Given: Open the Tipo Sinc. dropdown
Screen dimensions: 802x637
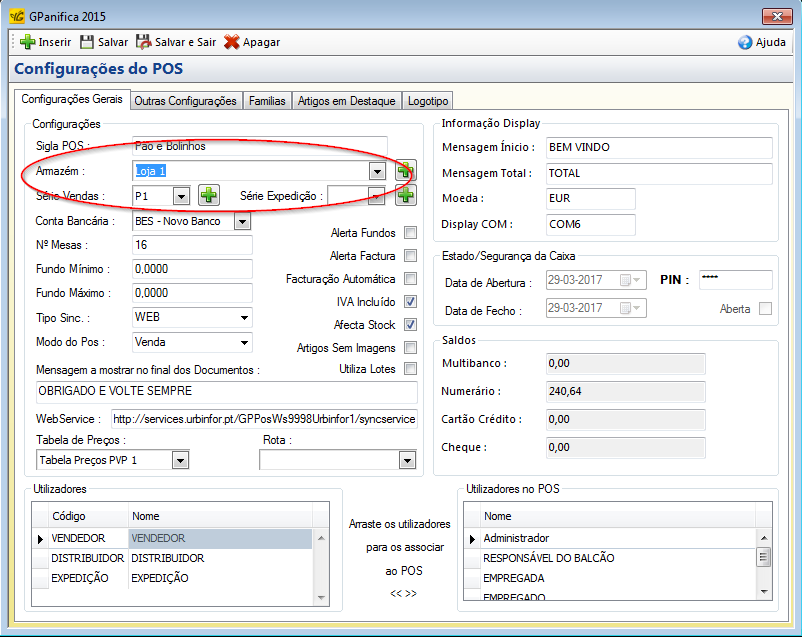Looking at the screenshot, I should pyautogui.click(x=244, y=317).
